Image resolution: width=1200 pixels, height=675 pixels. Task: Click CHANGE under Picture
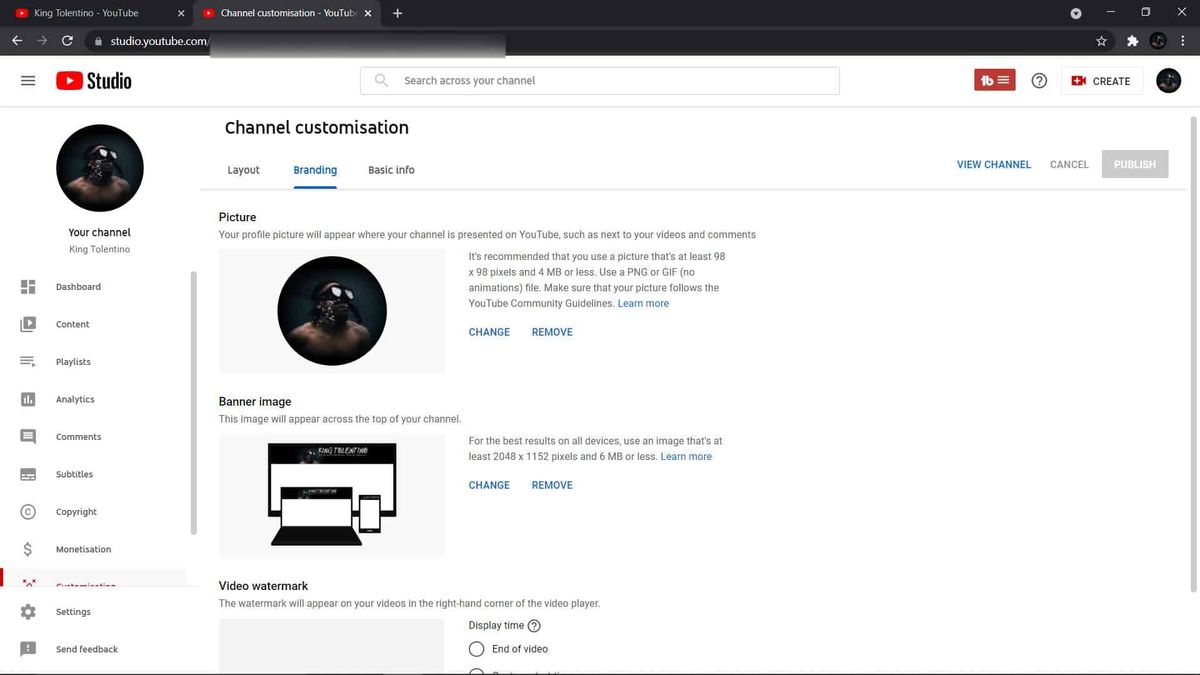pos(489,332)
